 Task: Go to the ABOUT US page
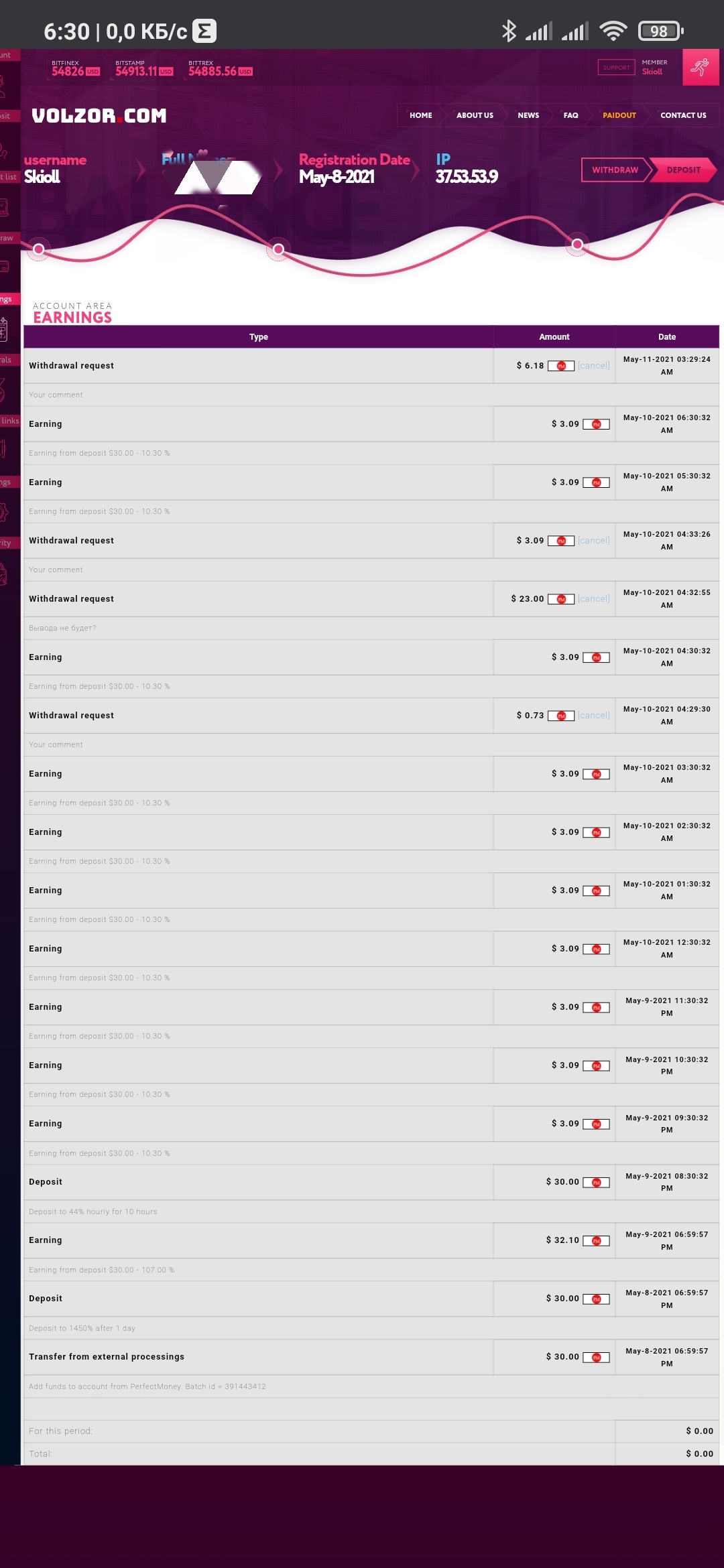[475, 115]
